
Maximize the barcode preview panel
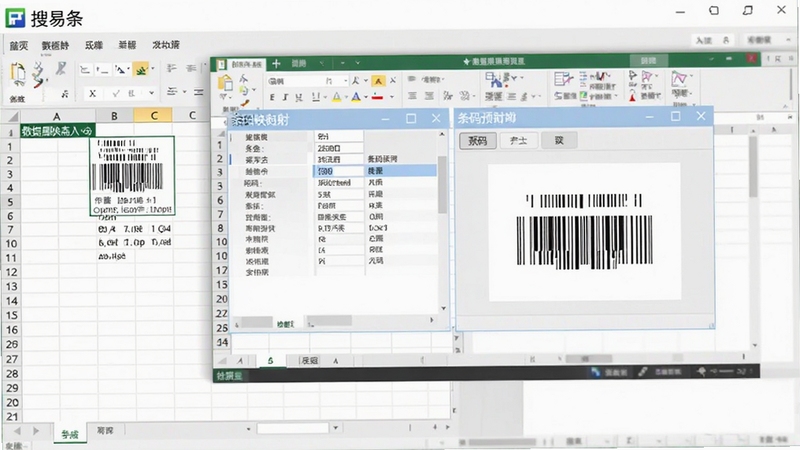676,116
